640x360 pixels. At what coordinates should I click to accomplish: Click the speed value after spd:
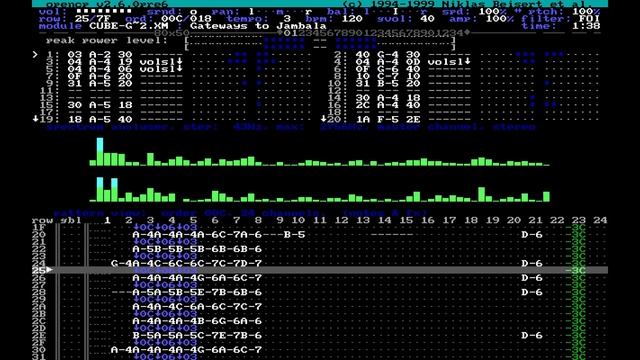tap(492, 11)
